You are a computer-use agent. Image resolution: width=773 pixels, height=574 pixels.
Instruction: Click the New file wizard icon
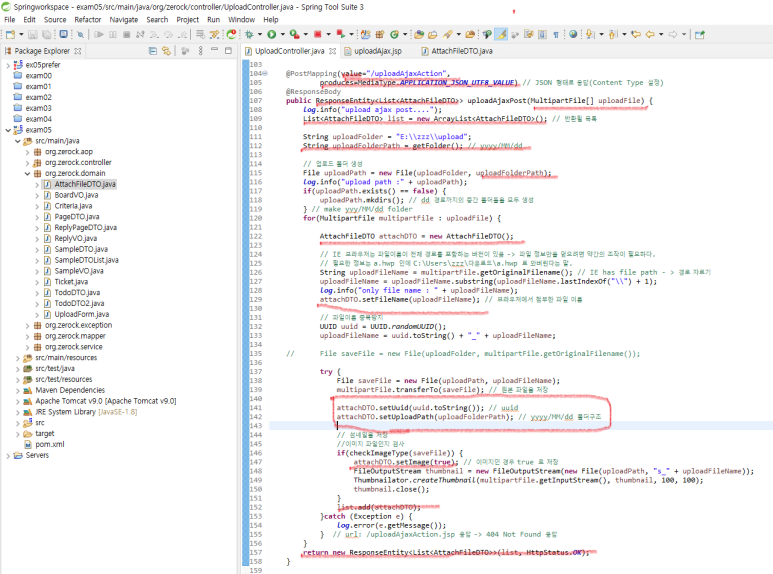pyautogui.click(x=10, y=35)
